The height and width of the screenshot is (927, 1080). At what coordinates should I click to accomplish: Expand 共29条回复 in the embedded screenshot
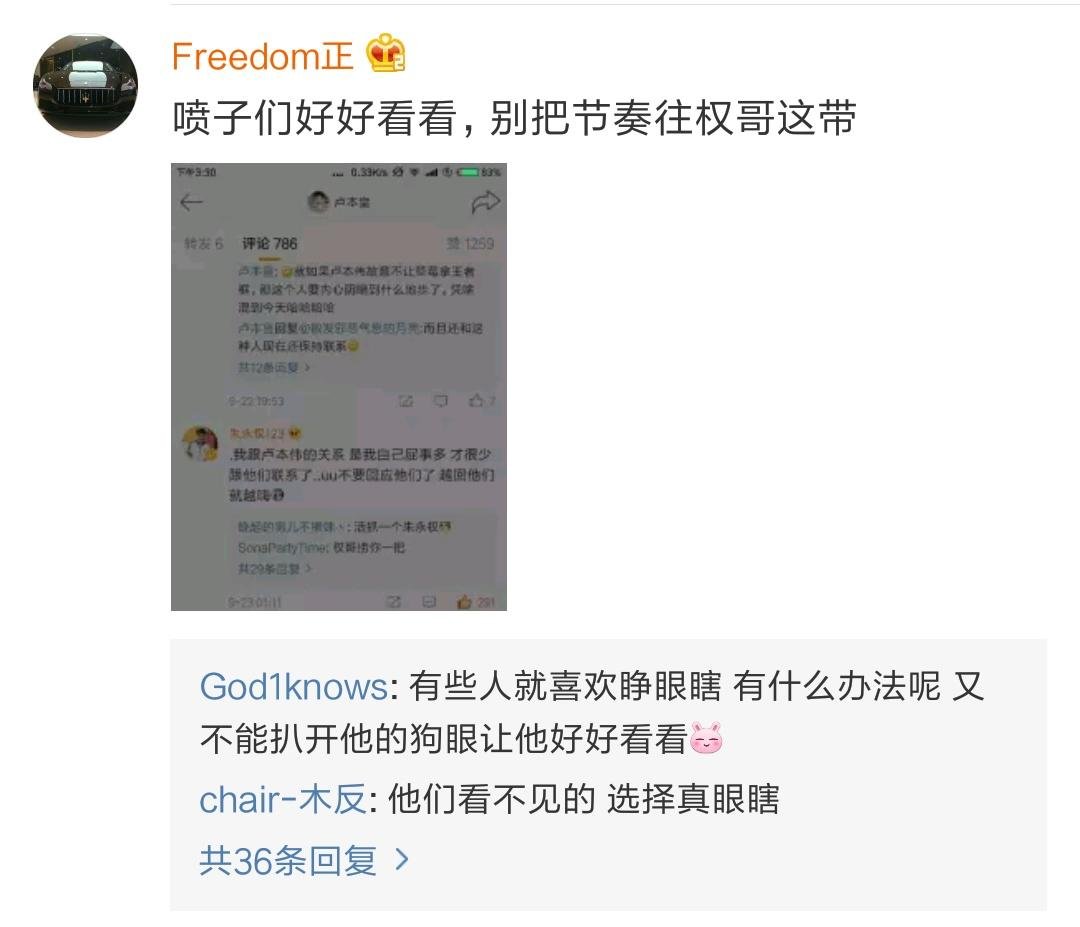pyautogui.click(x=275, y=568)
